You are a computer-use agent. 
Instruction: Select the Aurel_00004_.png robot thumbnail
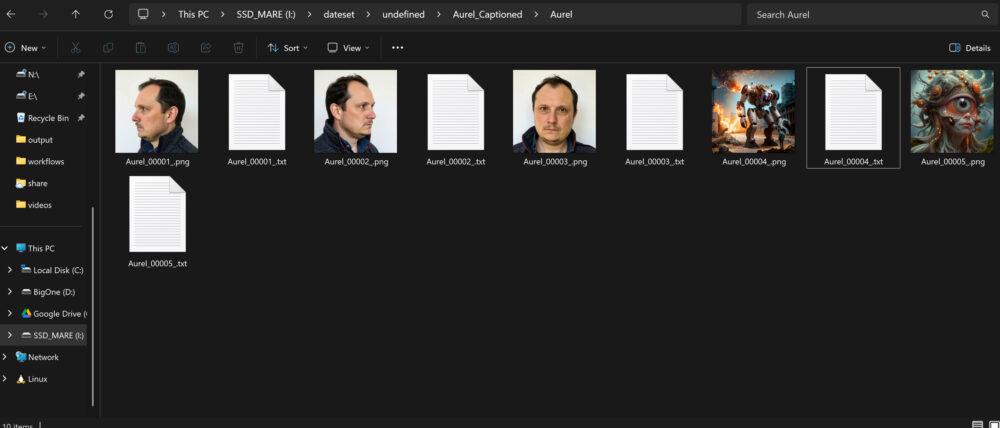pyautogui.click(x=753, y=110)
